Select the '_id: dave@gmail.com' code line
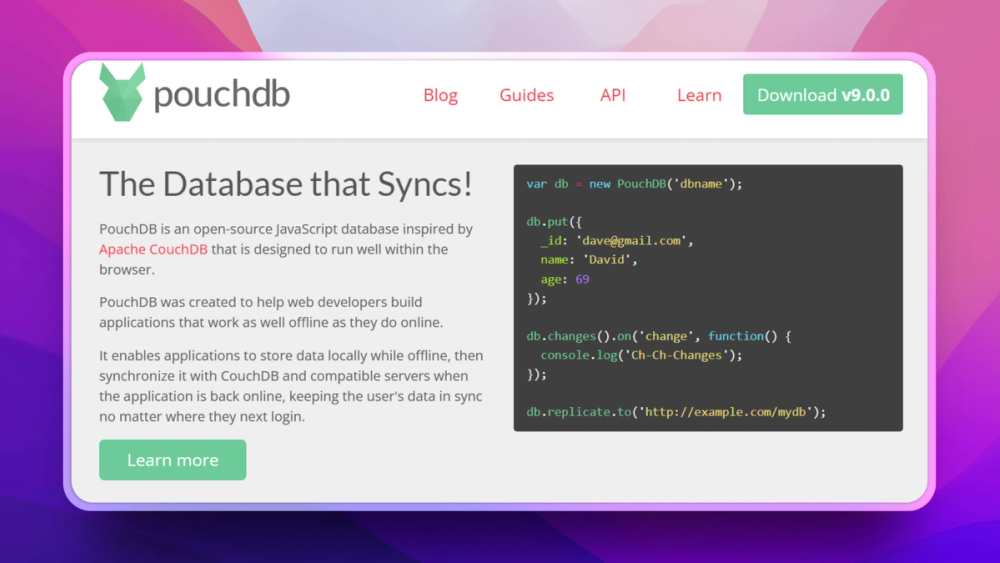 [616, 240]
